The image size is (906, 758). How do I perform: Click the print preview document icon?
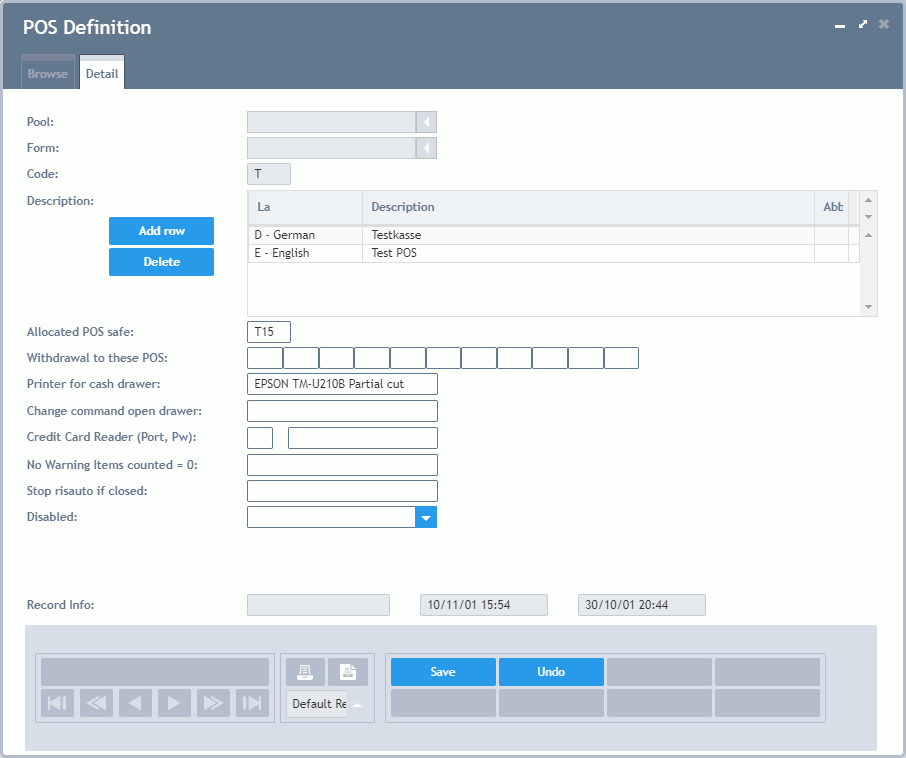click(x=348, y=672)
